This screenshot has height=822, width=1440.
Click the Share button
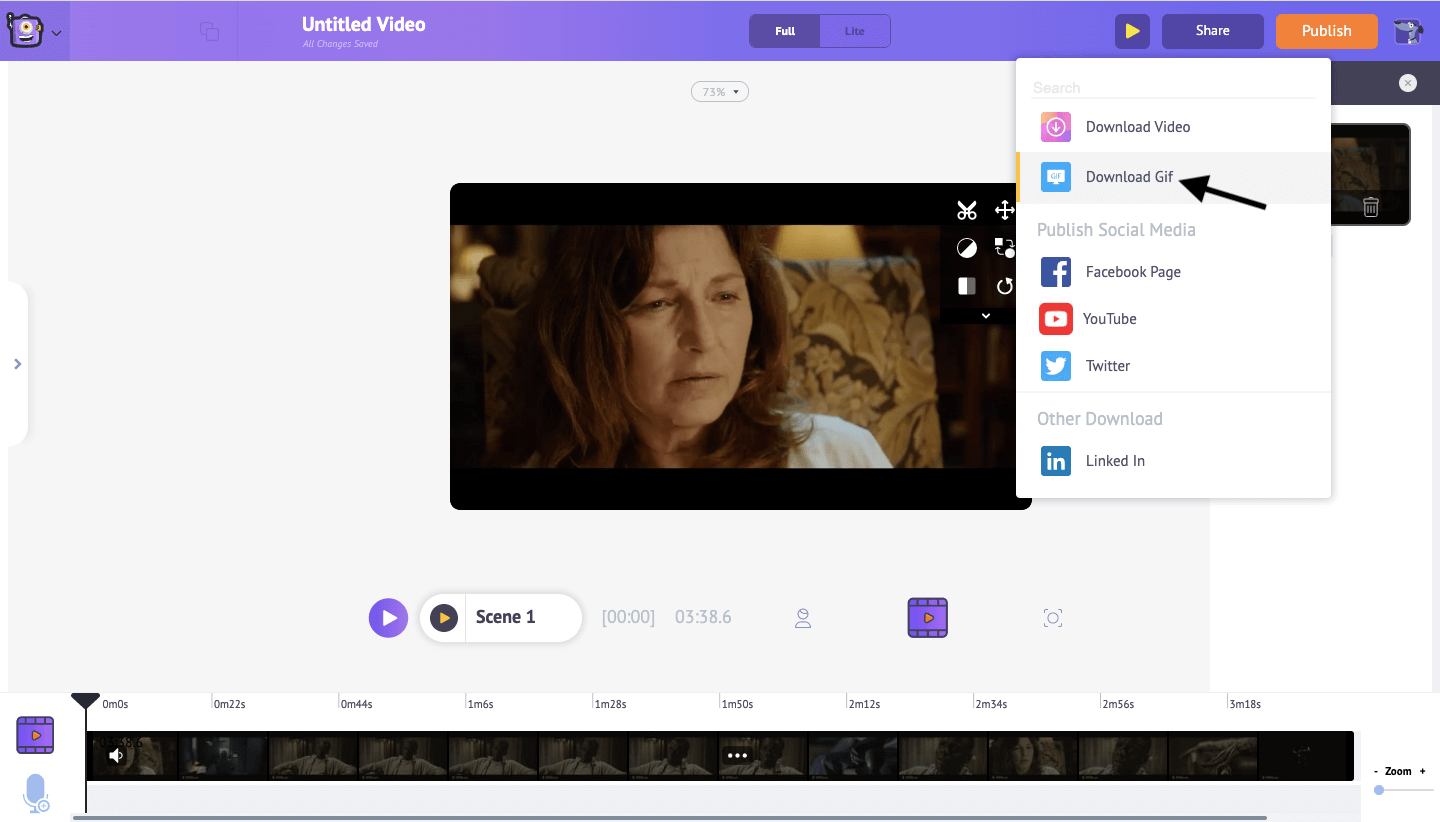pyautogui.click(x=1212, y=31)
